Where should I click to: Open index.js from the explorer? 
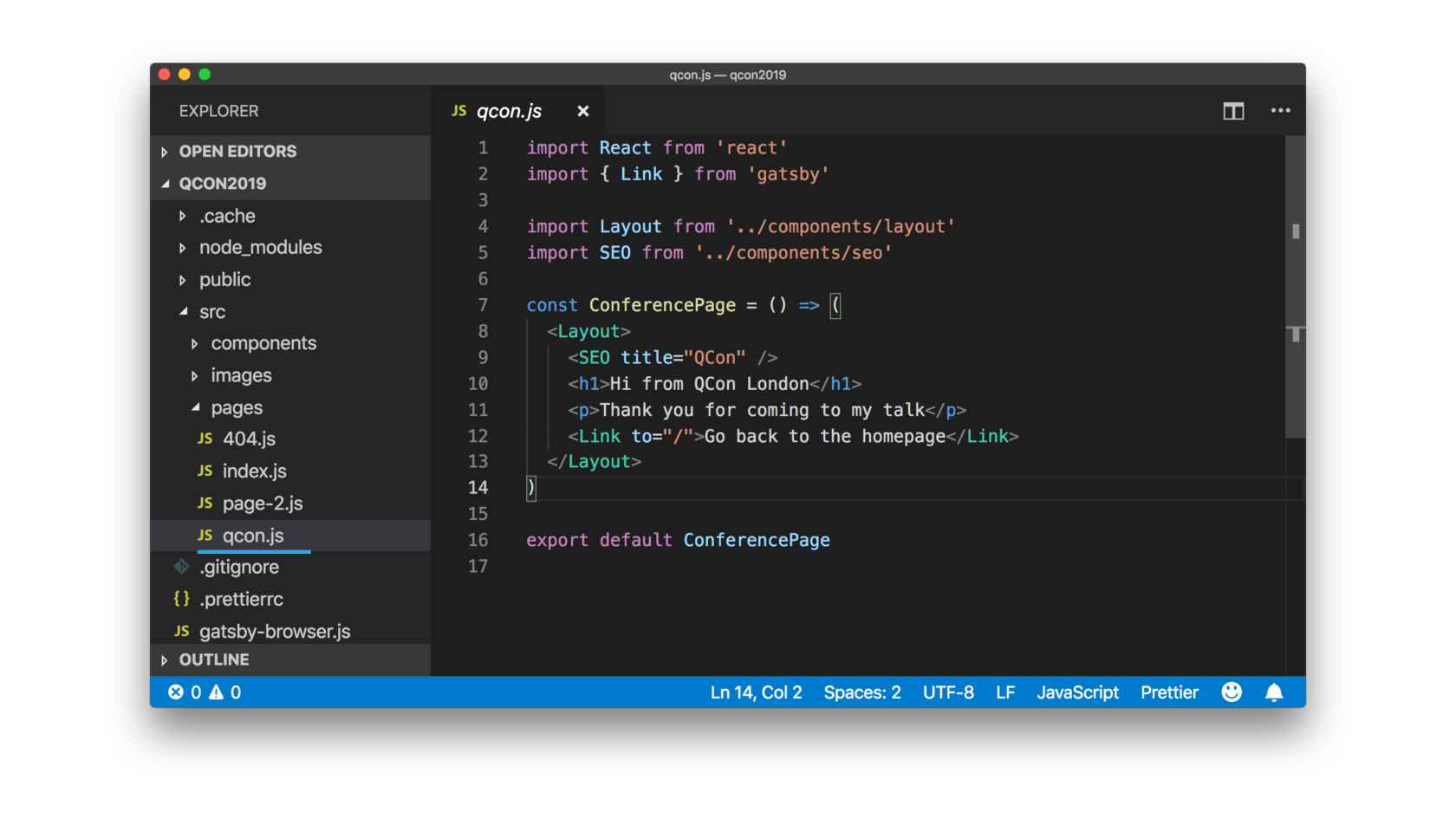[x=254, y=471]
